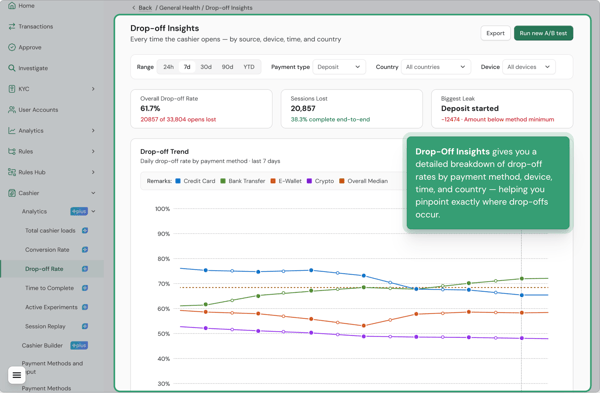Expand the Analytics sidebar chevron

(x=93, y=130)
